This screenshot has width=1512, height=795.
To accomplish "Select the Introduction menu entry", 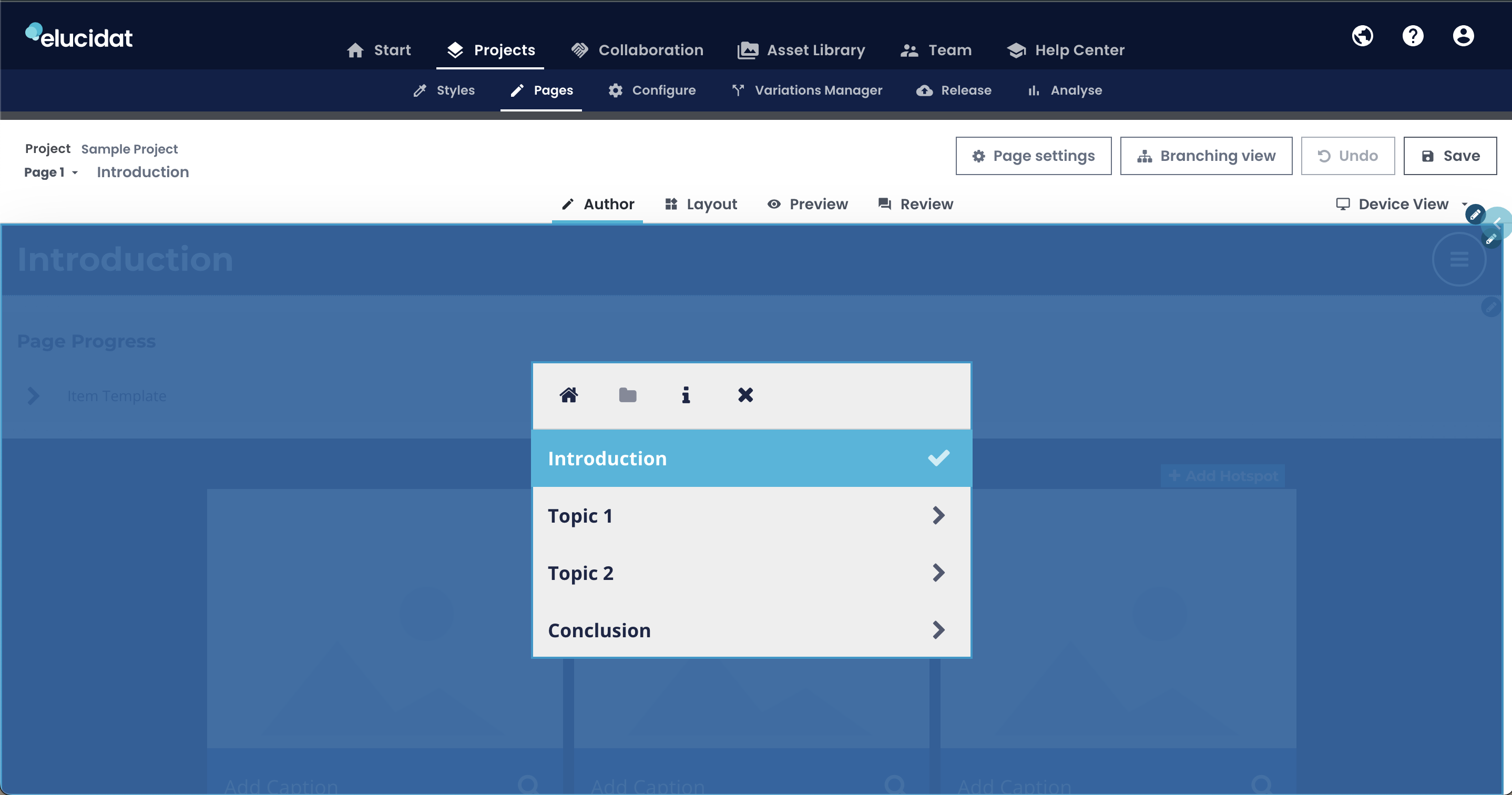I will click(751, 458).
